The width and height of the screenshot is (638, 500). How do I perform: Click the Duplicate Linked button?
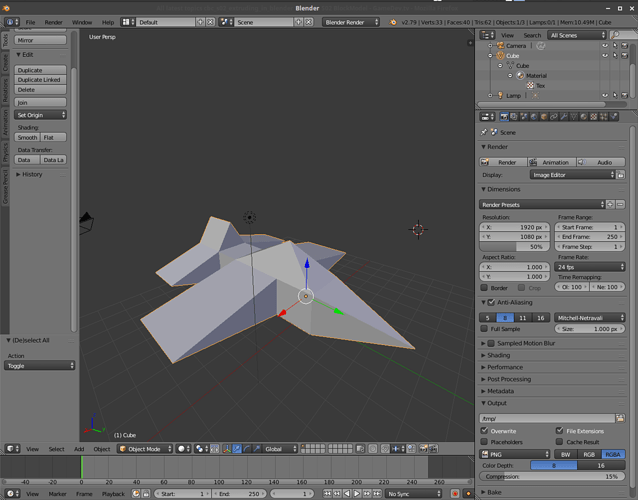pos(40,80)
